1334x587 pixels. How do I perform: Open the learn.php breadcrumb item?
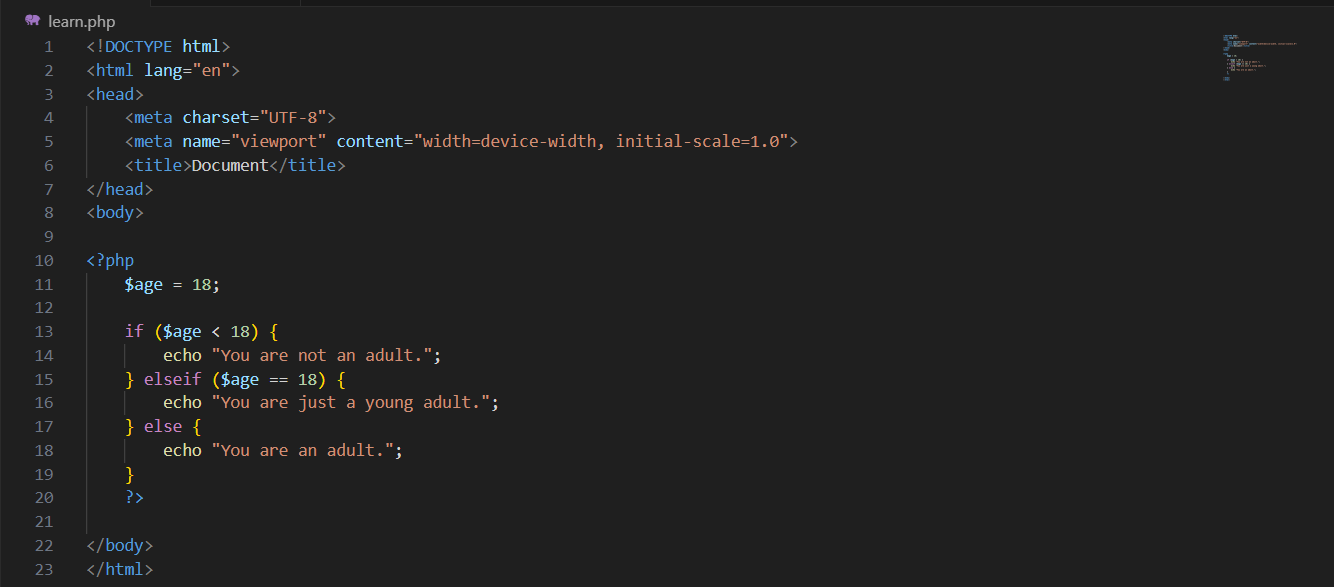coord(81,21)
